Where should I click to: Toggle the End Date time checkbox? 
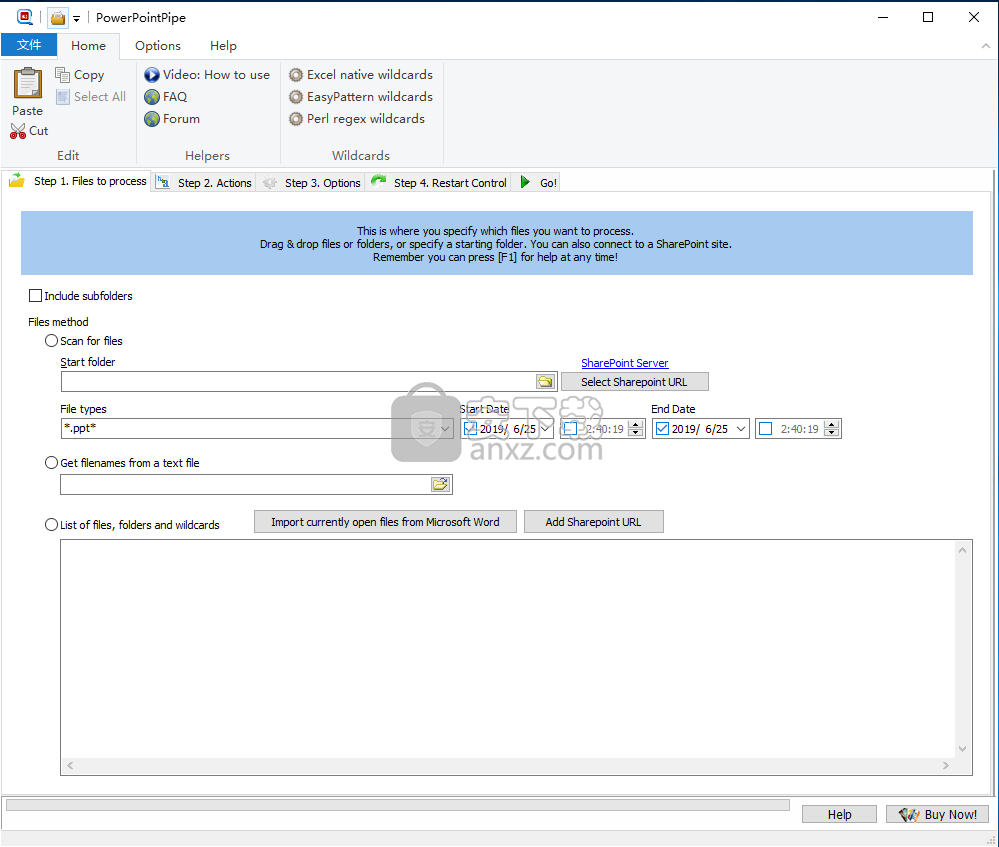tap(766, 429)
